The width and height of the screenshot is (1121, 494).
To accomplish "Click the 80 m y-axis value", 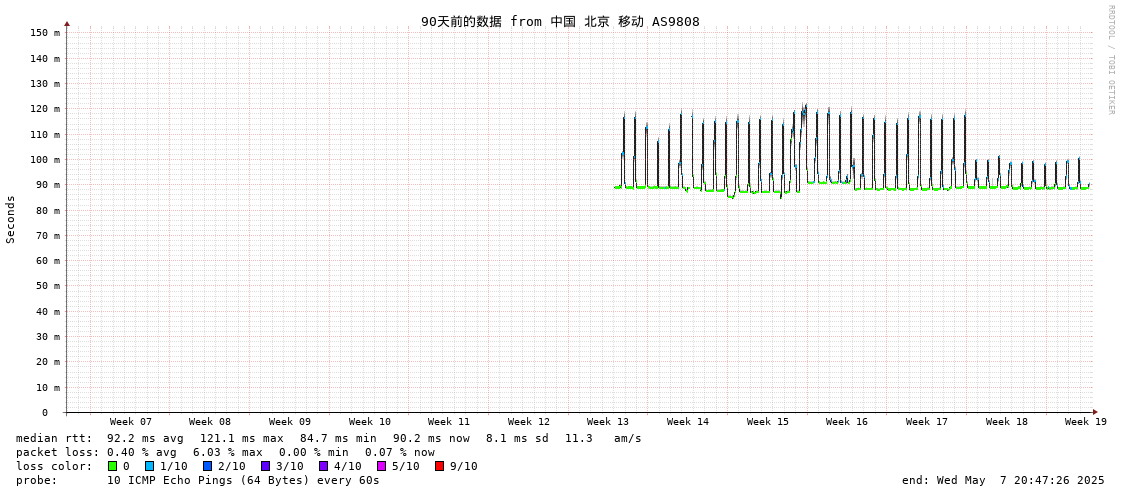I will coord(49,210).
